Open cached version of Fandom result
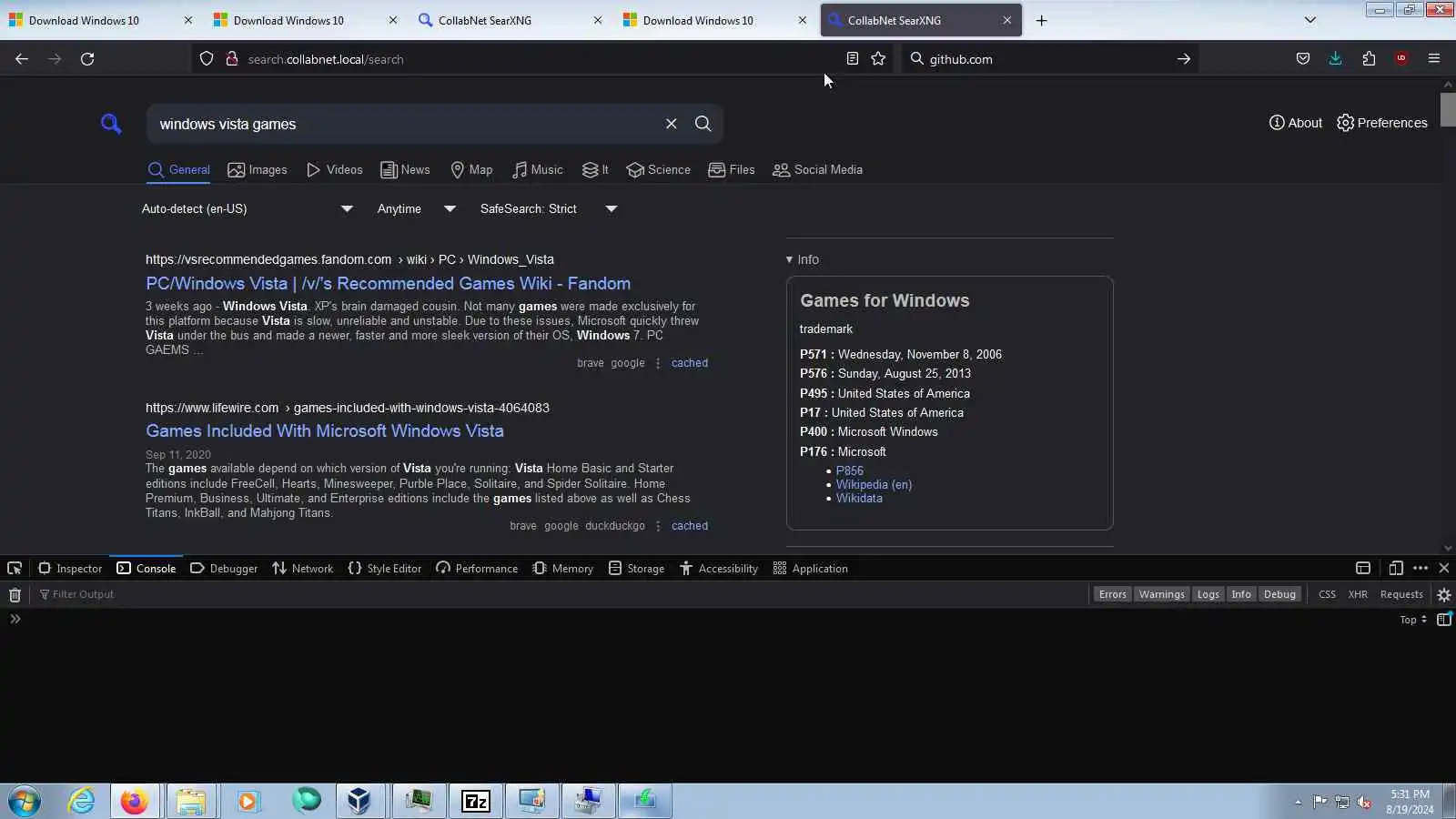Viewport: 1456px width, 819px height. point(690,363)
